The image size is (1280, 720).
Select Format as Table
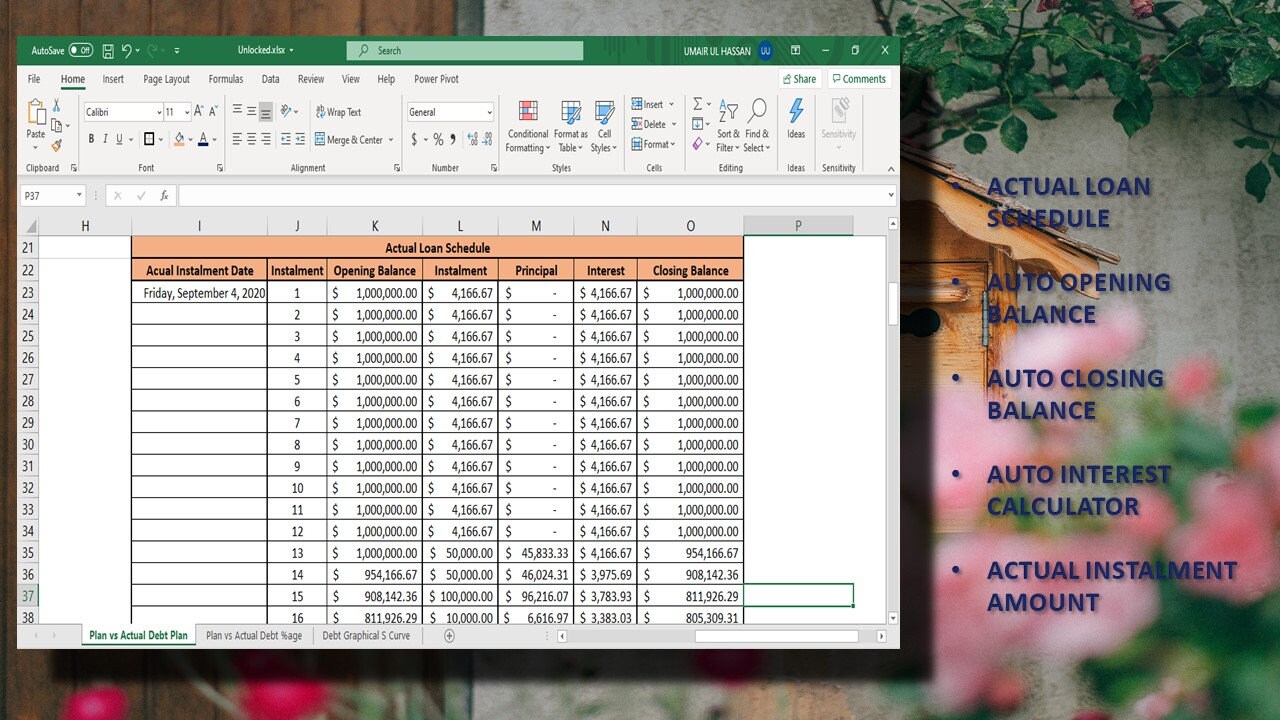[x=571, y=124]
